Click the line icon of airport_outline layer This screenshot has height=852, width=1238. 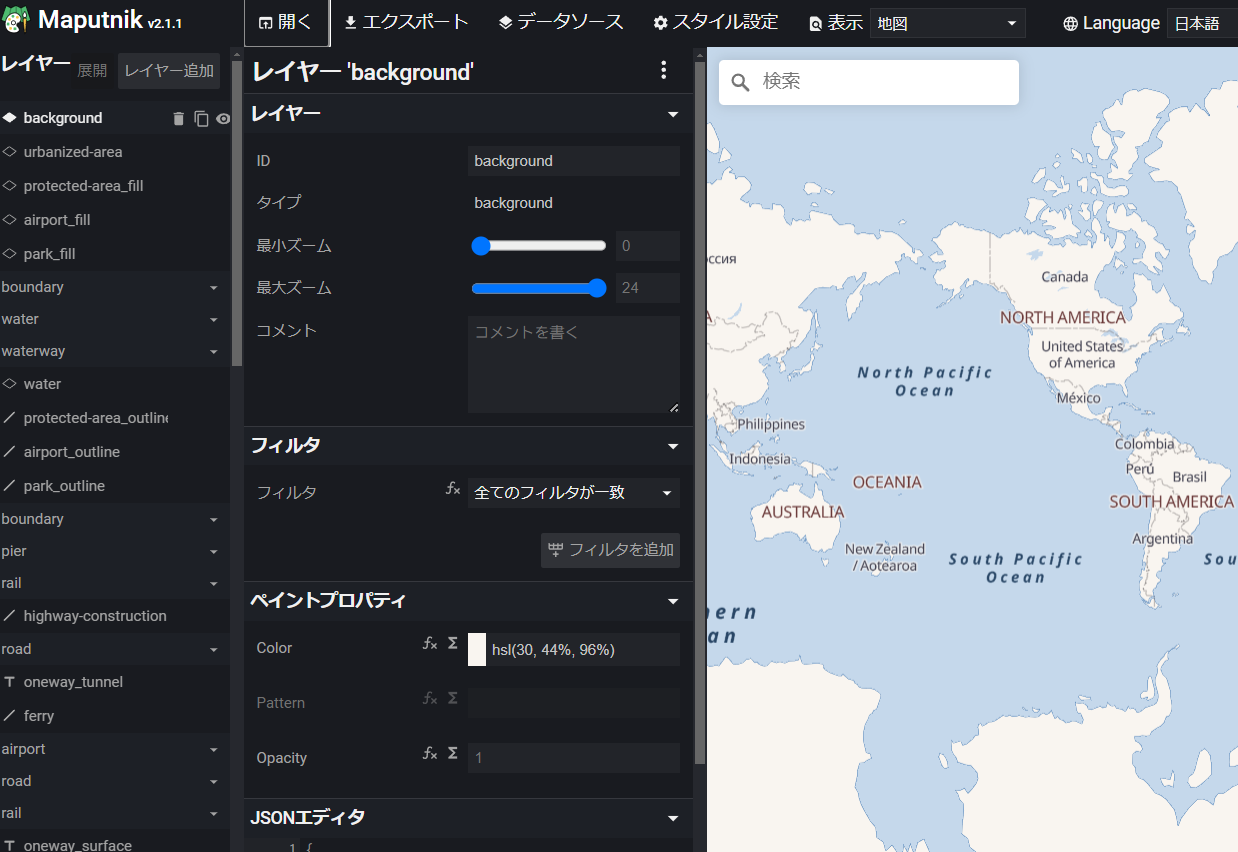point(10,452)
